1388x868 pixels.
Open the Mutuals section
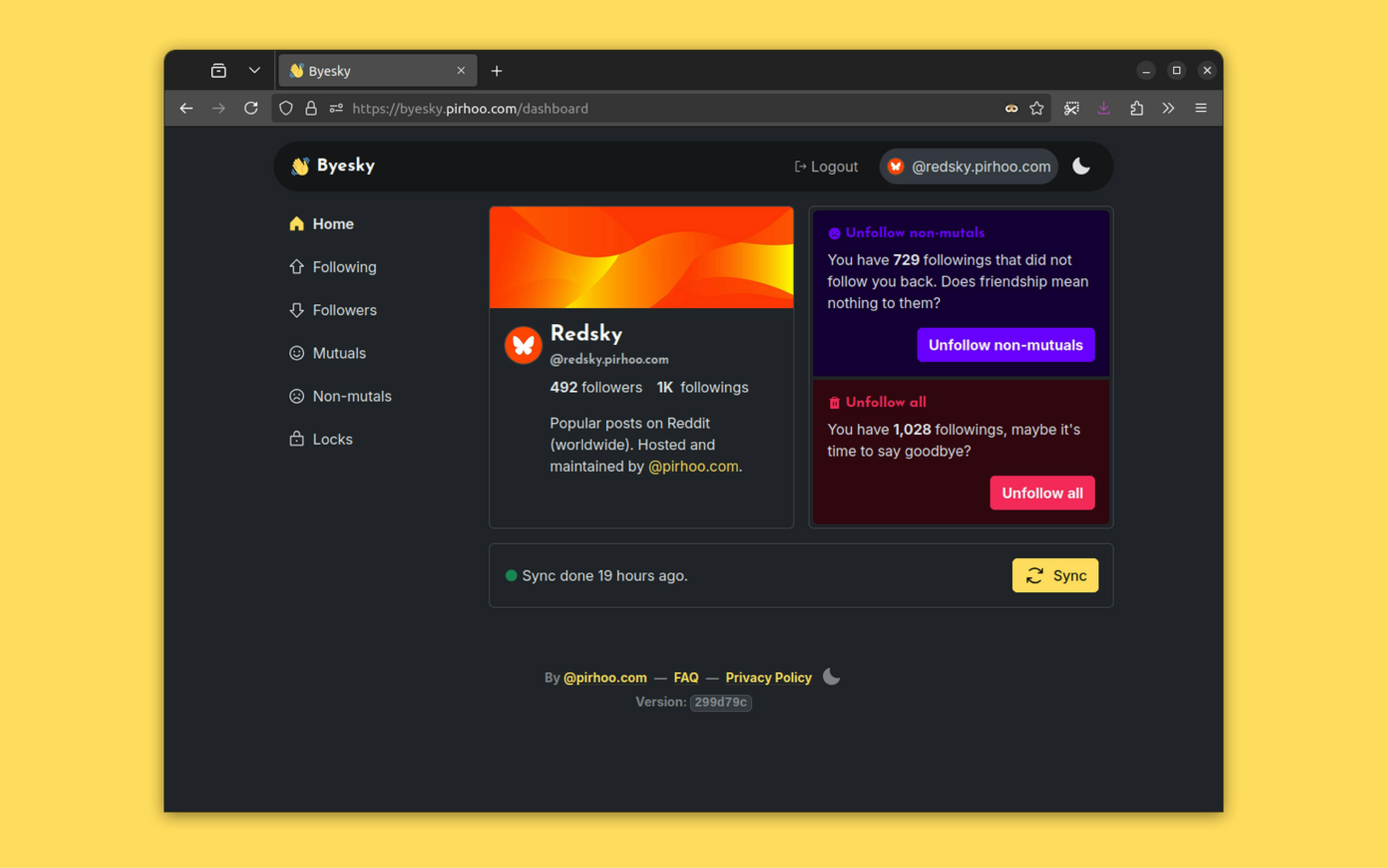327,353
